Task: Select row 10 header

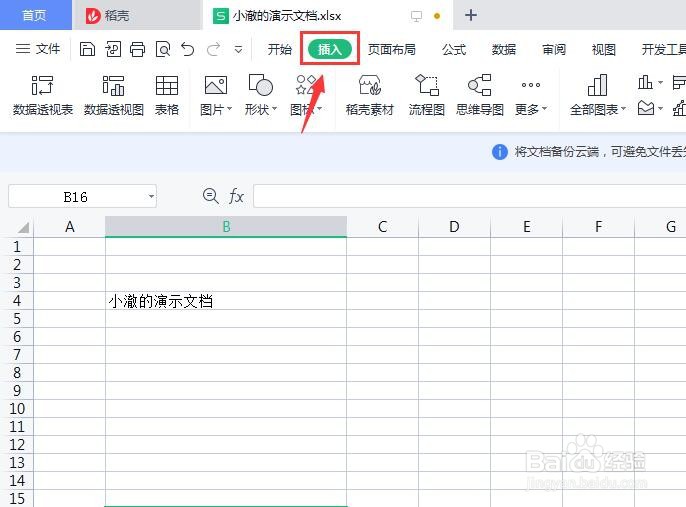Action: pos(17,409)
